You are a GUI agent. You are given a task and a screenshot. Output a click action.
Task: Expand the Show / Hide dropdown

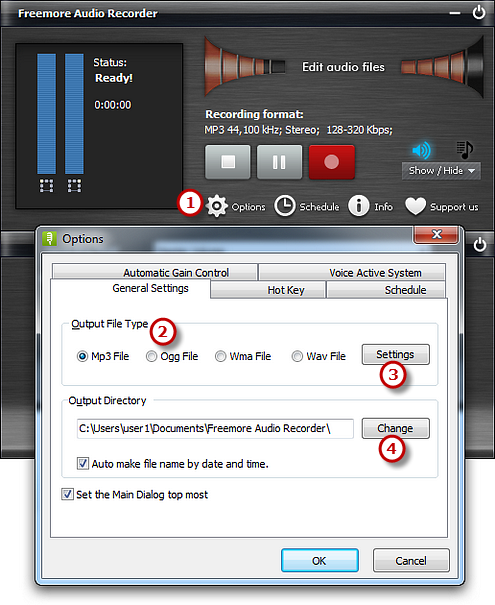pyautogui.click(x=441, y=171)
